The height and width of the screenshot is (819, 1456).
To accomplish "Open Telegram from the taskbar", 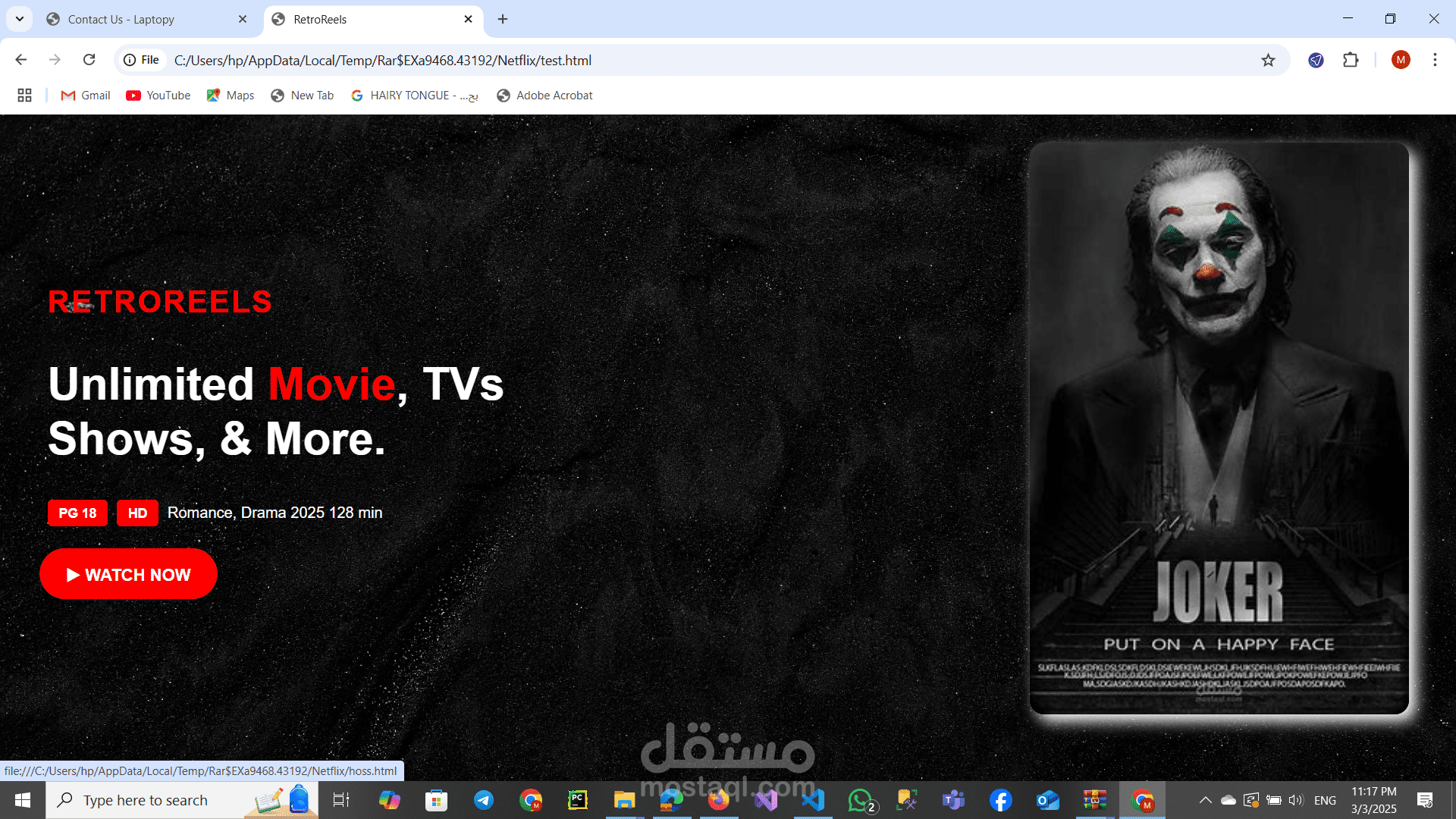I will tap(484, 800).
